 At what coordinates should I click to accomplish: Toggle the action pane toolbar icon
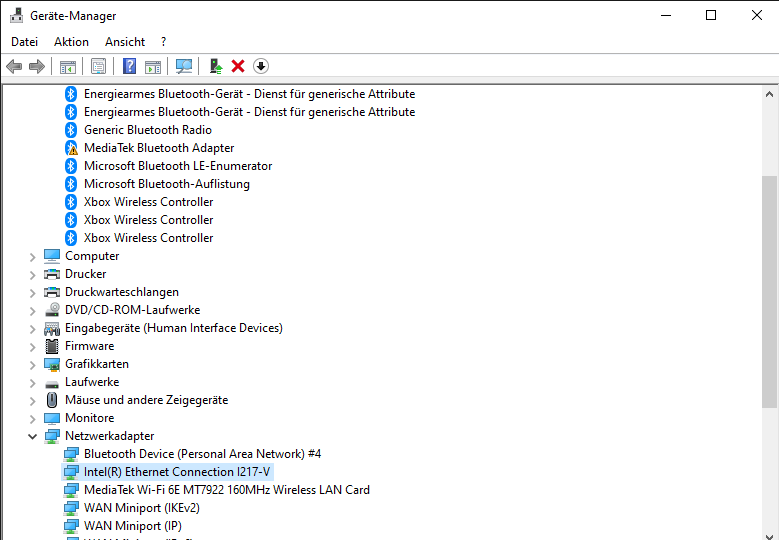click(x=153, y=66)
